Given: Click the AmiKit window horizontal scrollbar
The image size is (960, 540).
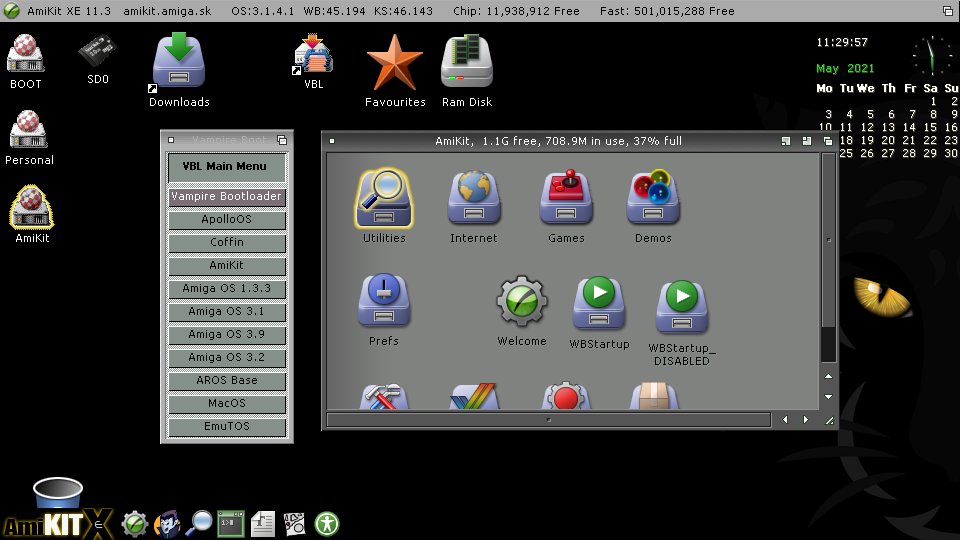Looking at the screenshot, I should click(549, 420).
